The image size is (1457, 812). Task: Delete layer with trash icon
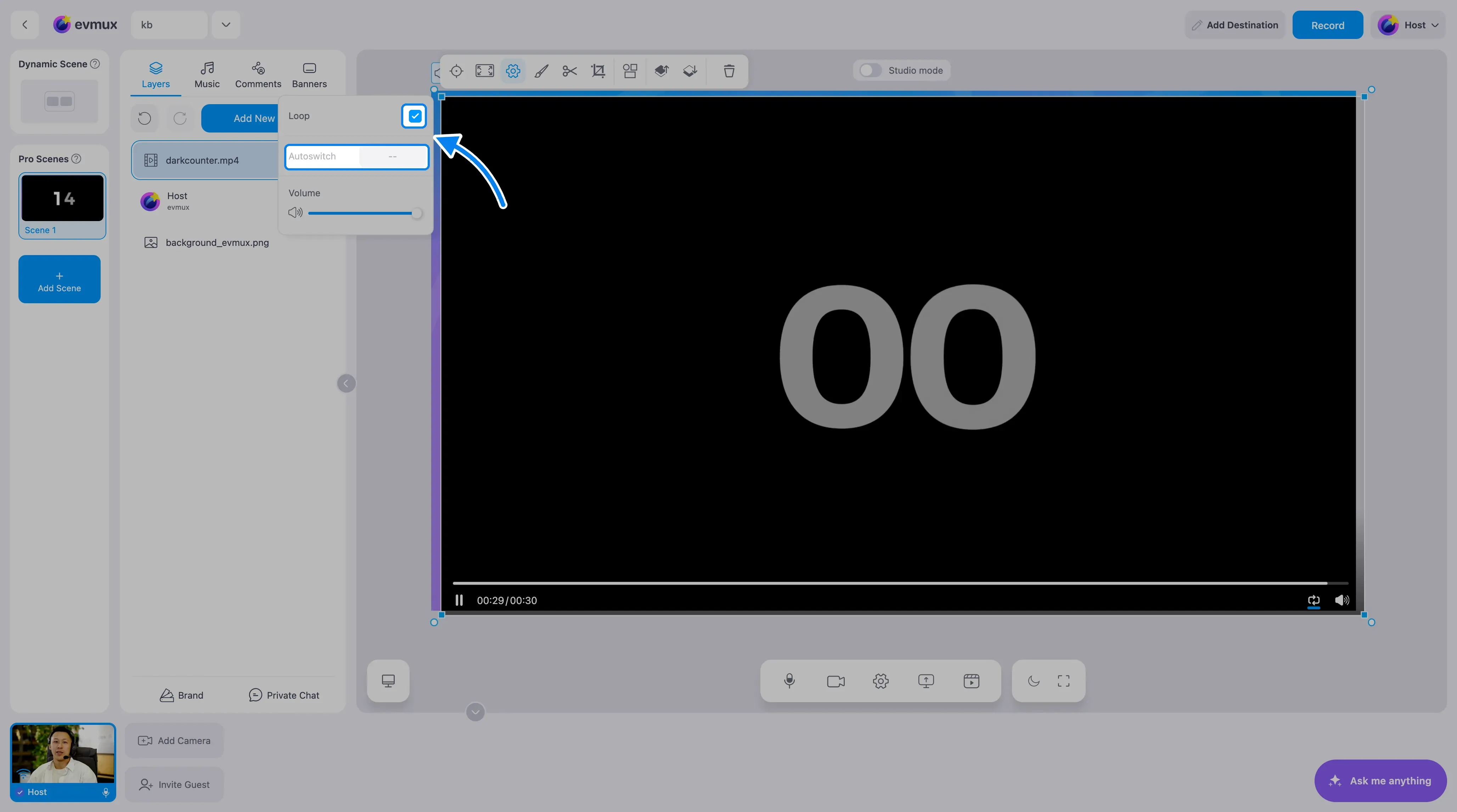[x=729, y=71]
